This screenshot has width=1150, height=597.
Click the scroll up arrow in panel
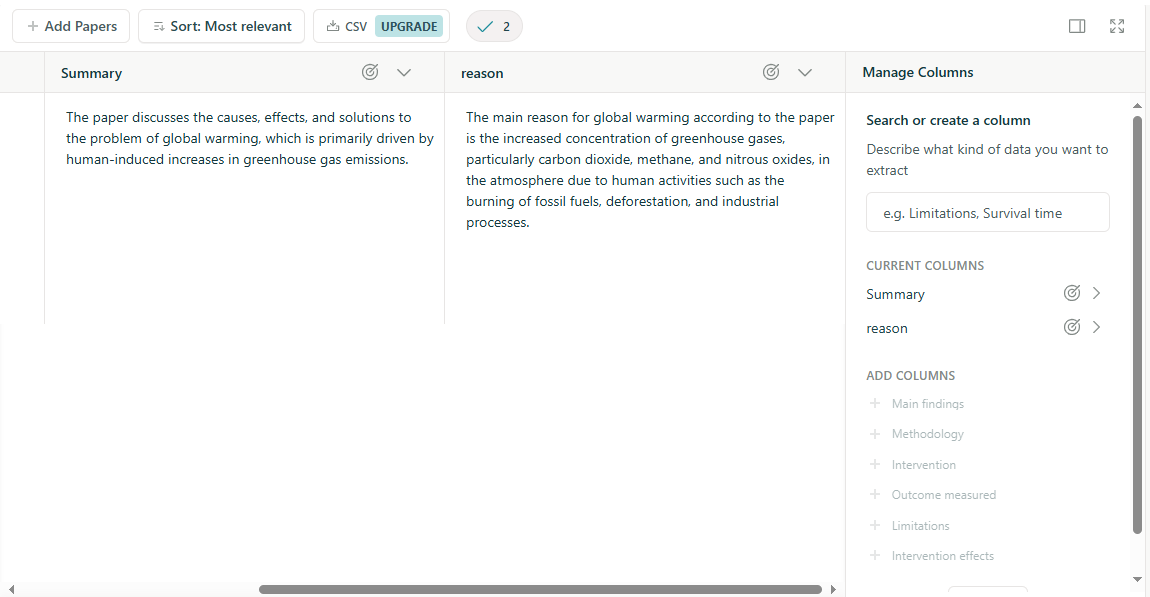[x=1138, y=106]
